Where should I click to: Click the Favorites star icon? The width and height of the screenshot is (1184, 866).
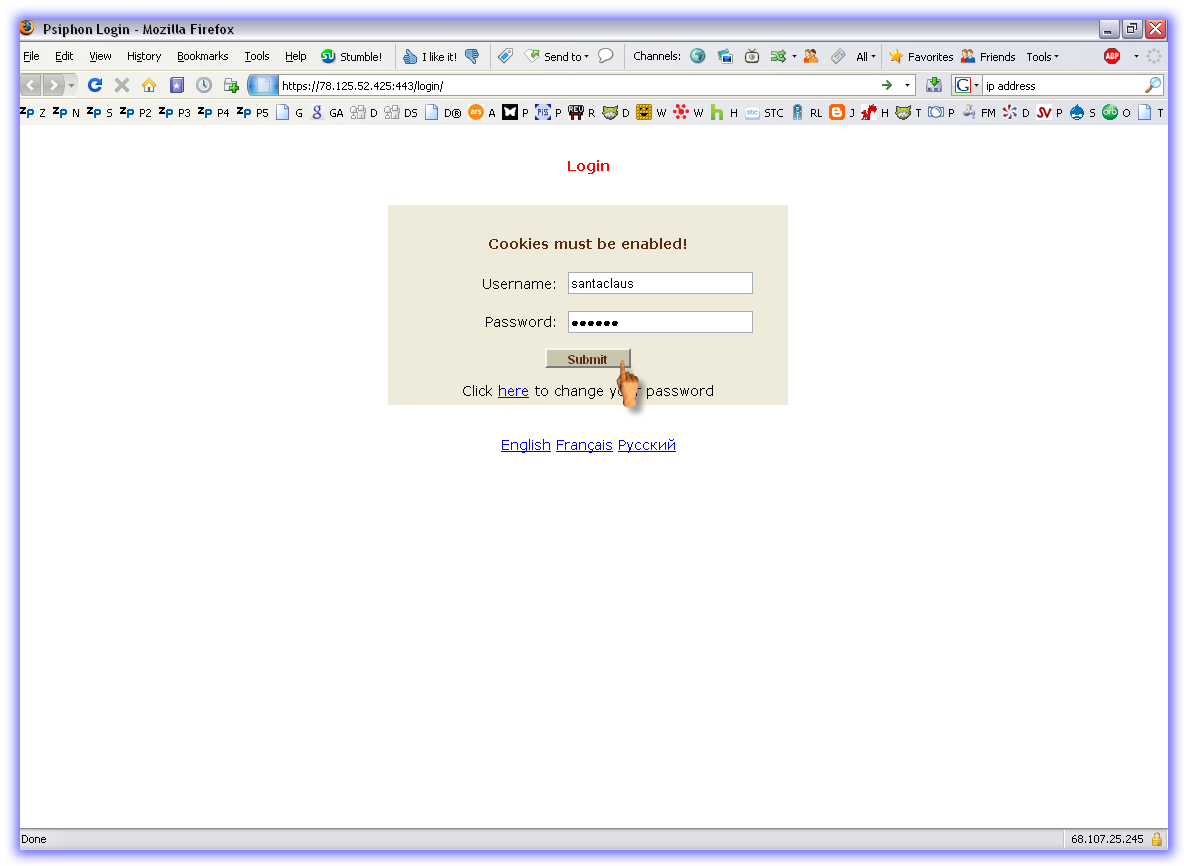point(896,57)
